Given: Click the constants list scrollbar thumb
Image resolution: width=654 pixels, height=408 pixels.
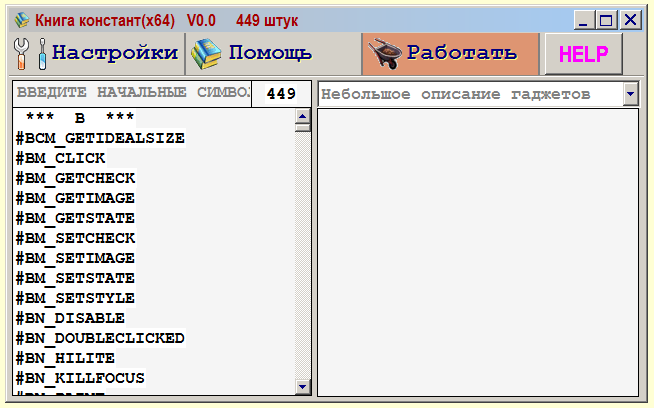Looking at the screenshot, I should point(303,127).
